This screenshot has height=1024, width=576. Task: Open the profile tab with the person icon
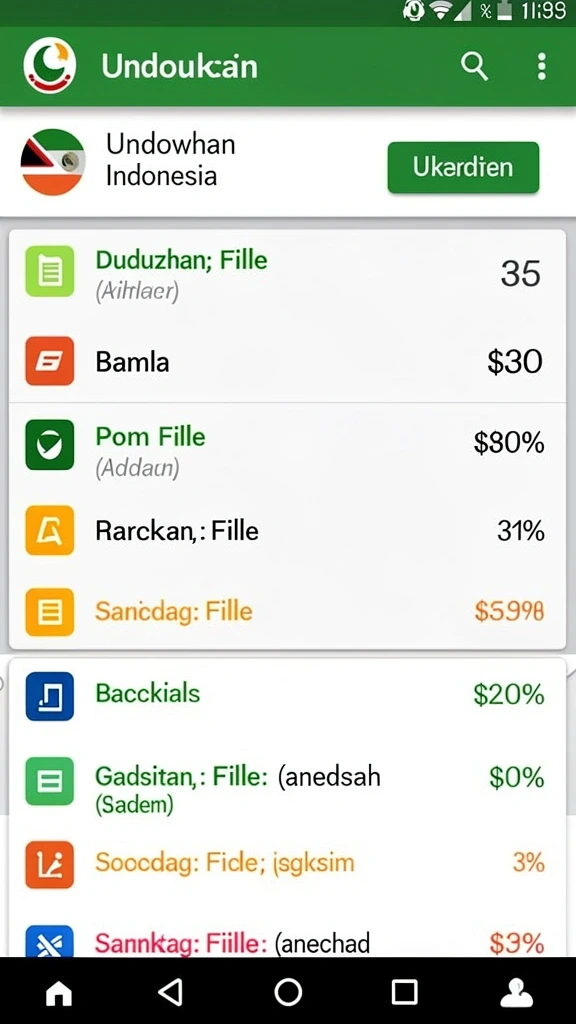516,993
